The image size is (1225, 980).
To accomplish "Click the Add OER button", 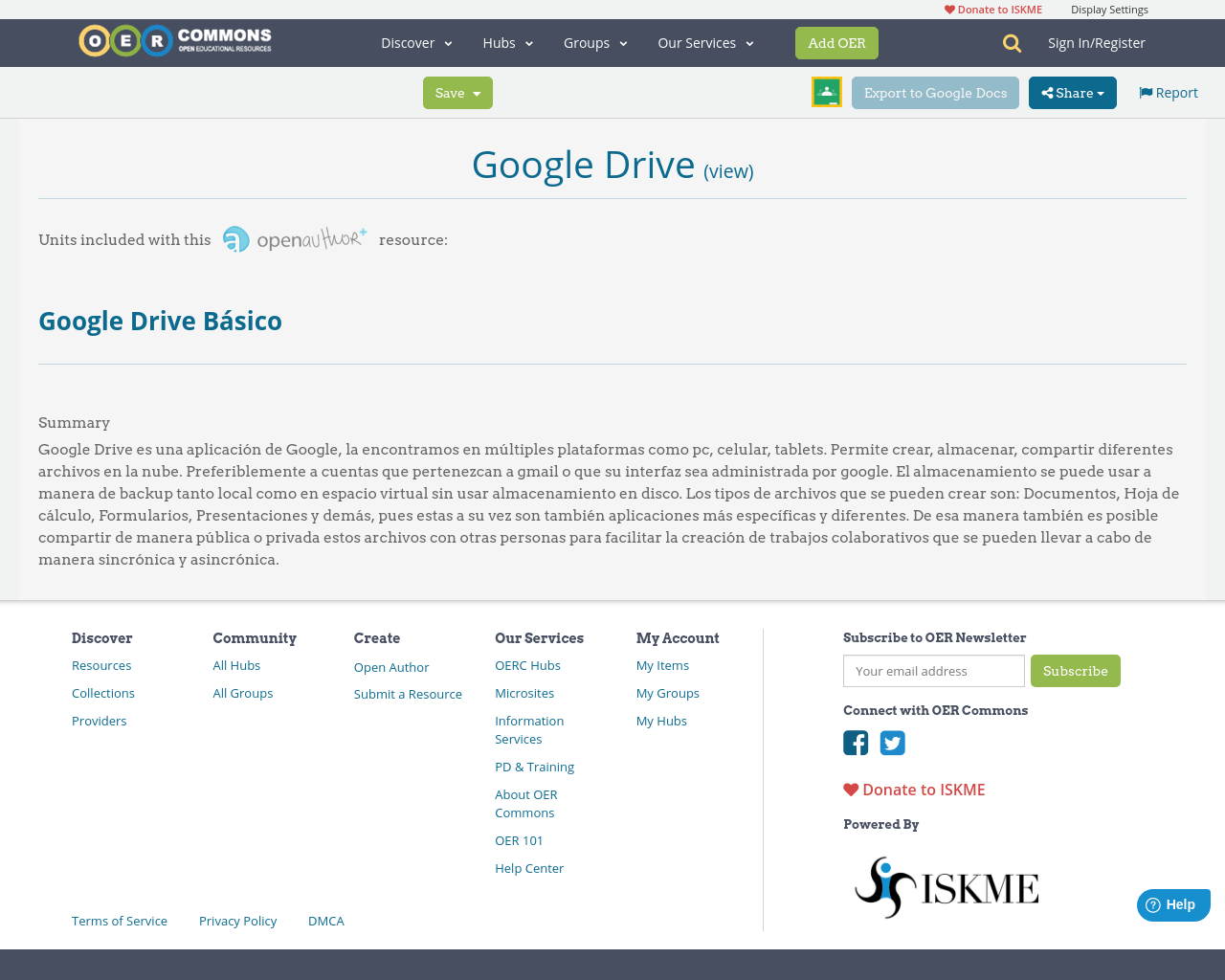I will click(836, 42).
